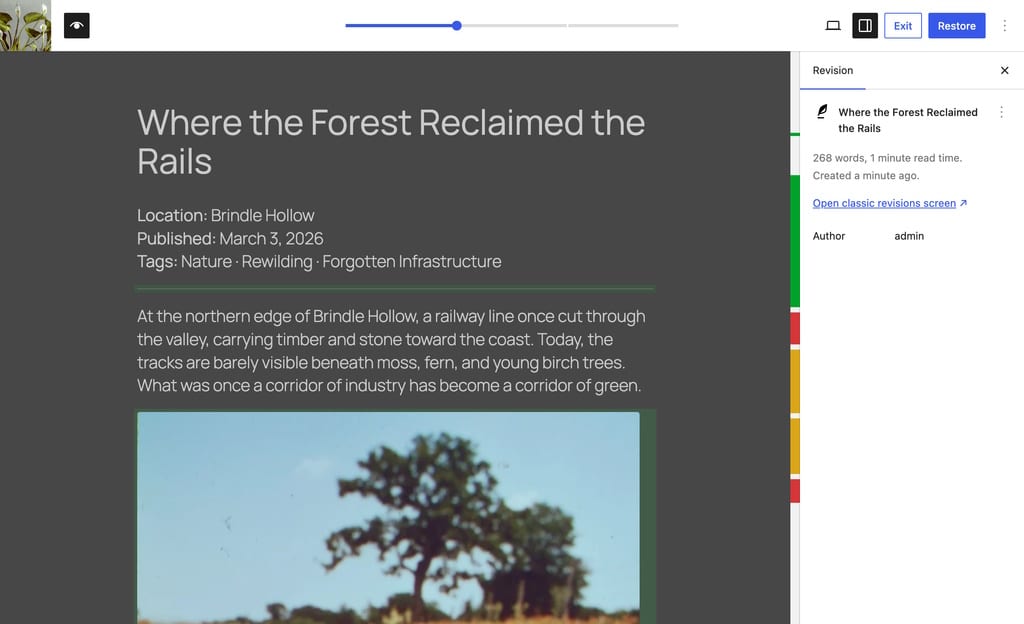Click the rightmost segment of revision slider
1024x624 pixels.
(x=623, y=26)
